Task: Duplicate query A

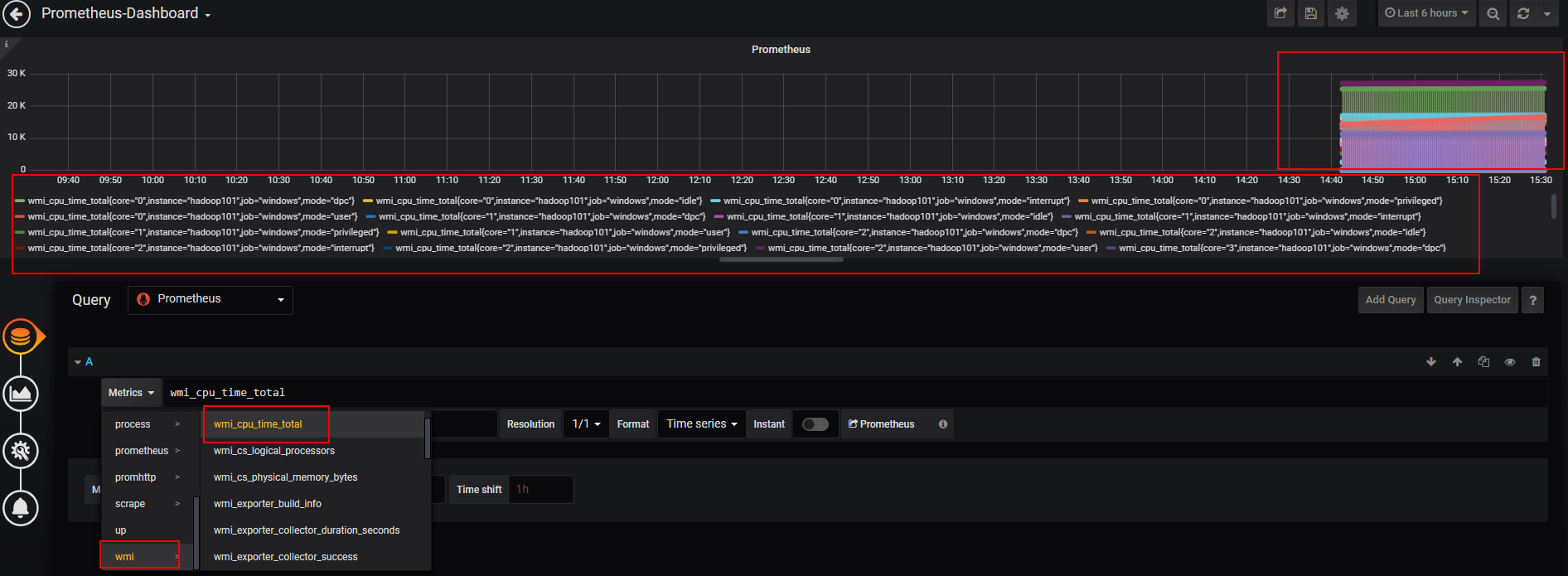Action: [x=1483, y=362]
